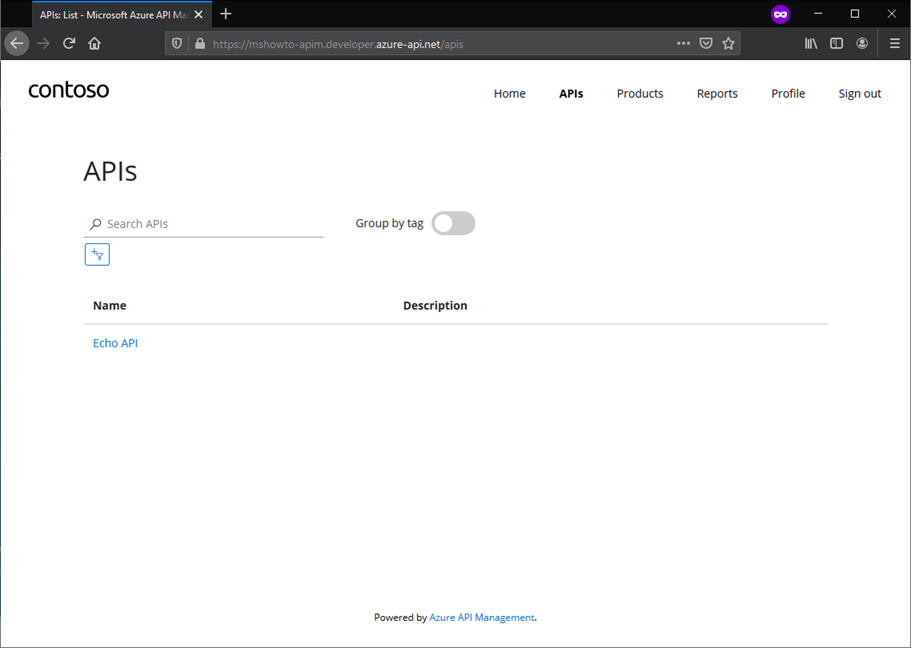
Task: Focus the Search APIs input field
Action: pyautogui.click(x=203, y=224)
